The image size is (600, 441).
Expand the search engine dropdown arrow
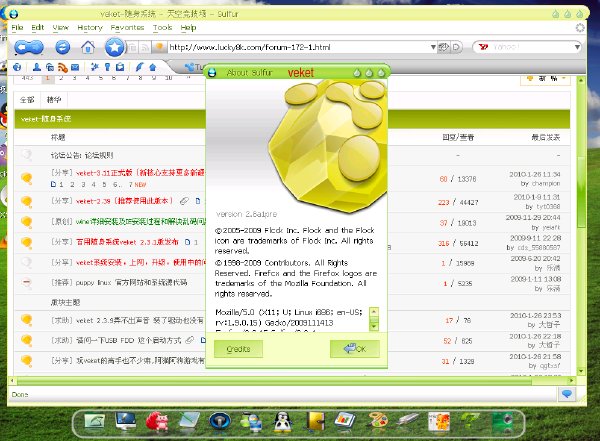click(577, 47)
